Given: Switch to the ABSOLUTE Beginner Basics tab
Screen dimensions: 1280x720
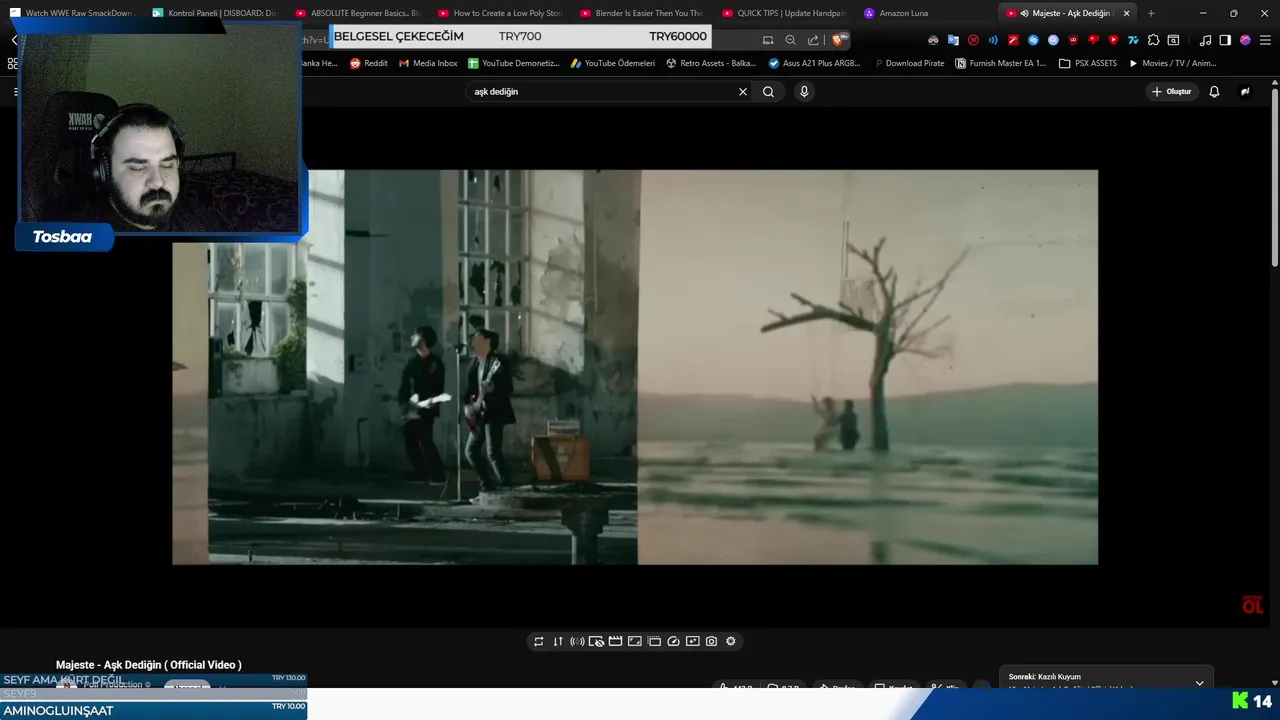Looking at the screenshot, I should (358, 13).
